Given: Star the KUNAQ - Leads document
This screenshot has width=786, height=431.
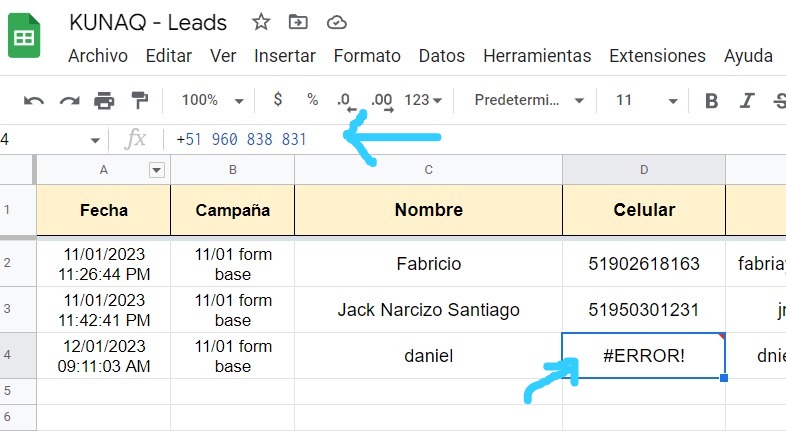Looking at the screenshot, I should pos(261,22).
